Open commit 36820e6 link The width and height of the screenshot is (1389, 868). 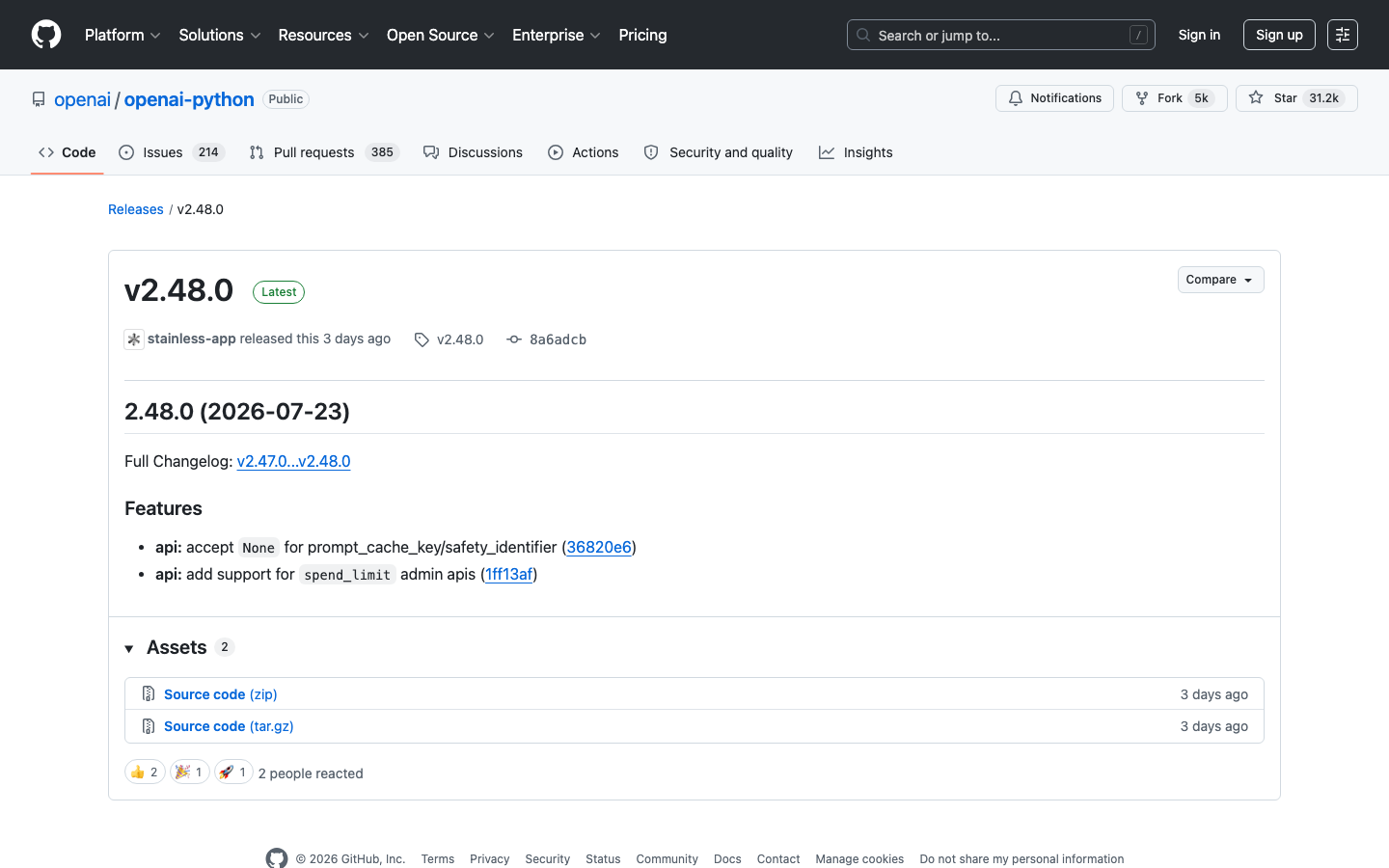pos(599,547)
